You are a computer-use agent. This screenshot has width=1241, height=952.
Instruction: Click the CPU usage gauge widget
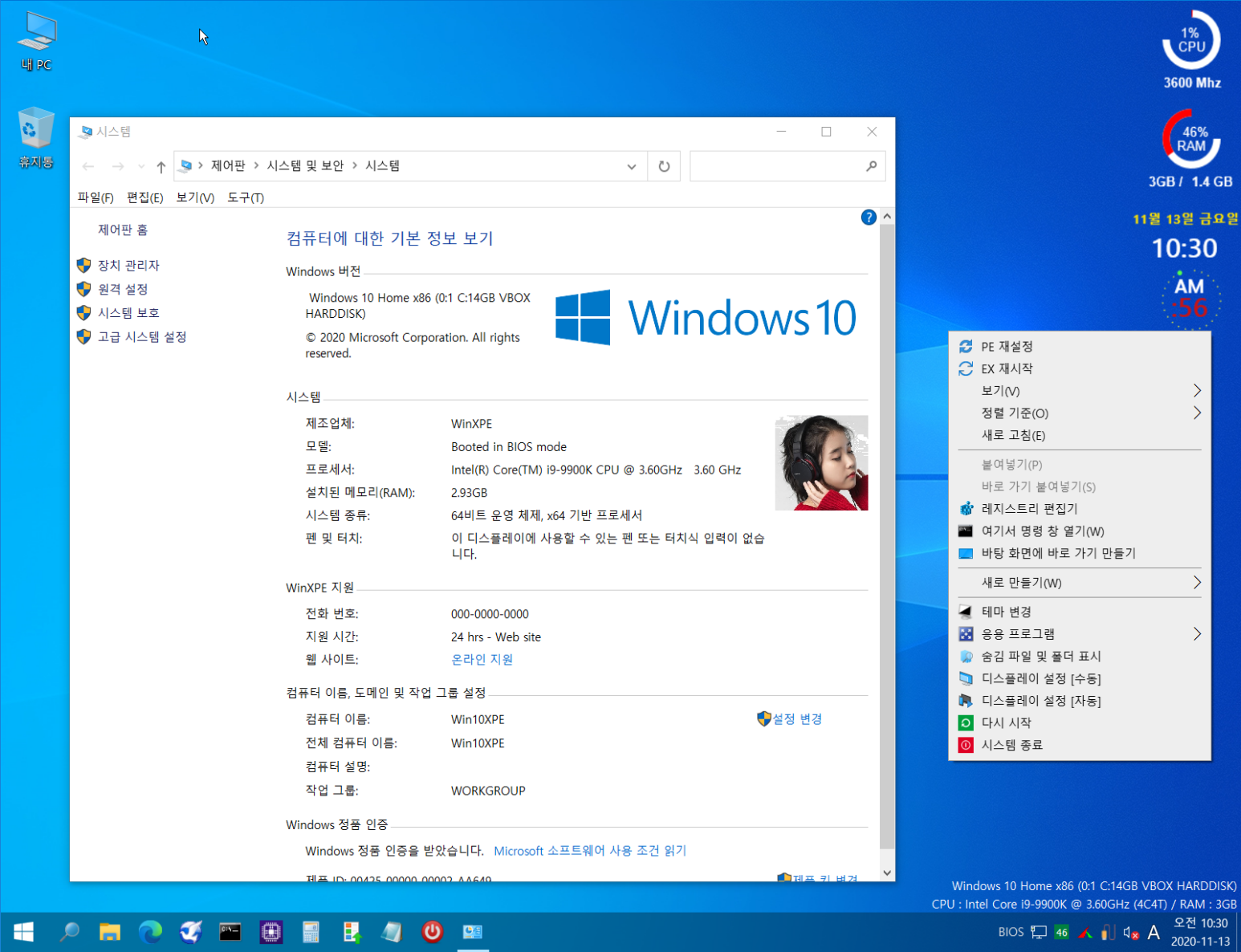1192,39
